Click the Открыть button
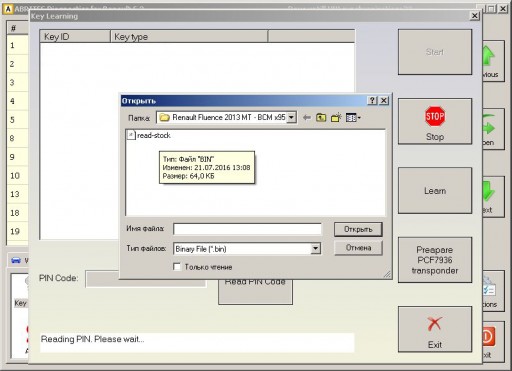This screenshot has width=512, height=371. (358, 229)
